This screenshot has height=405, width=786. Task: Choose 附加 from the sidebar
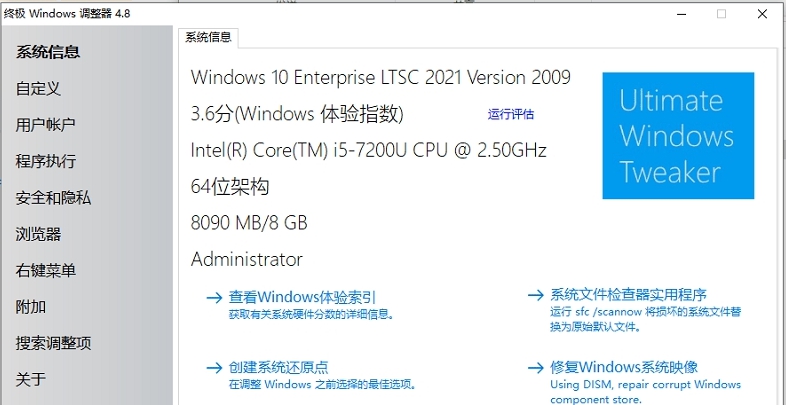click(x=31, y=307)
